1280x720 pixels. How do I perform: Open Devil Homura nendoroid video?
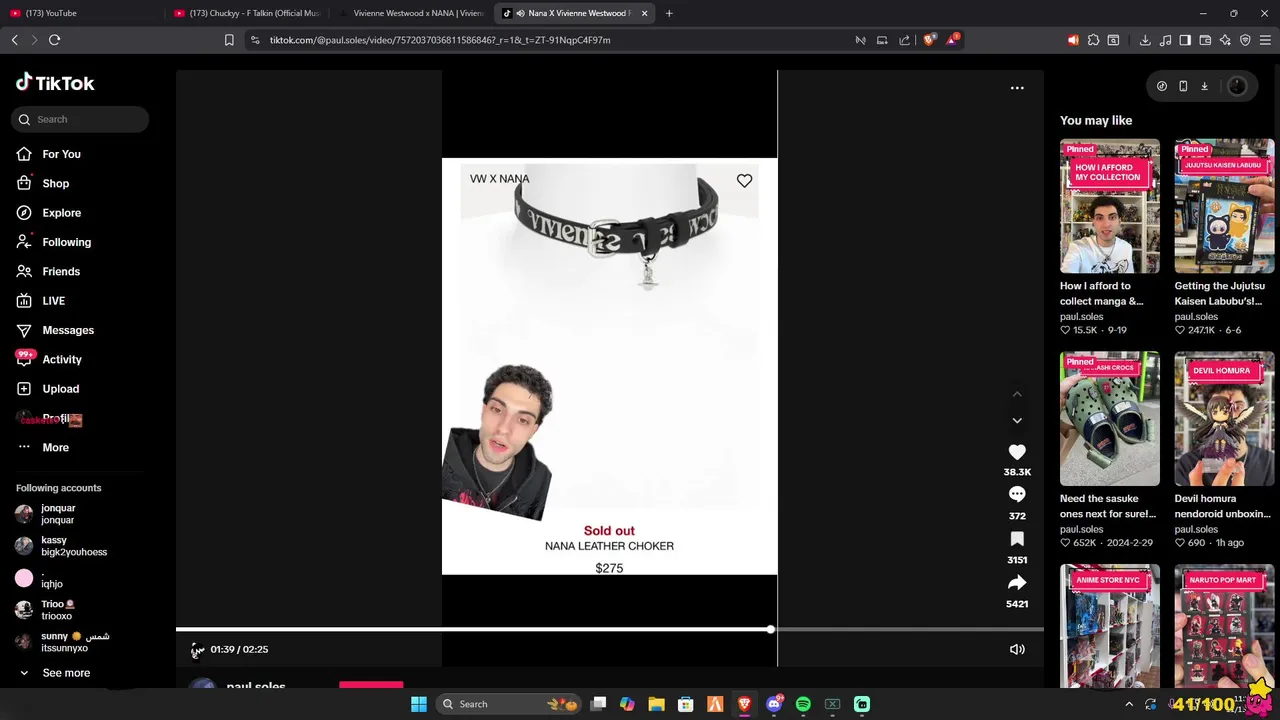pos(1224,418)
